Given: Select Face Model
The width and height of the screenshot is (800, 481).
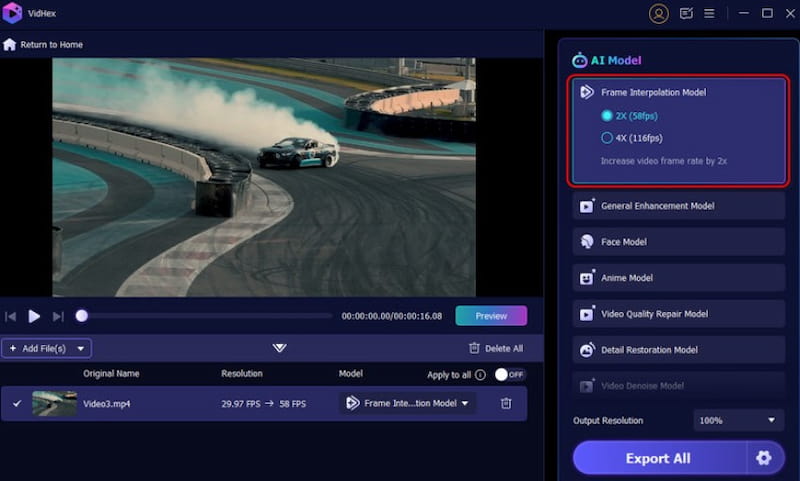Looking at the screenshot, I should pos(679,242).
